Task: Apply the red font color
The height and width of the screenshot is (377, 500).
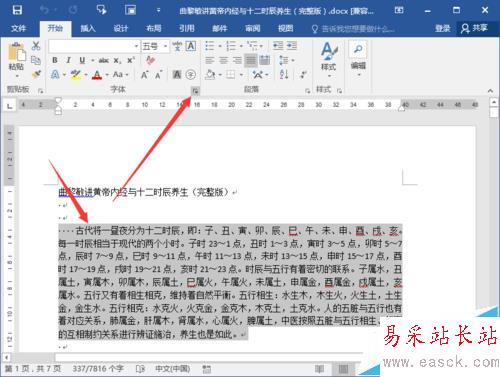Action: pyautogui.click(x=97, y=75)
